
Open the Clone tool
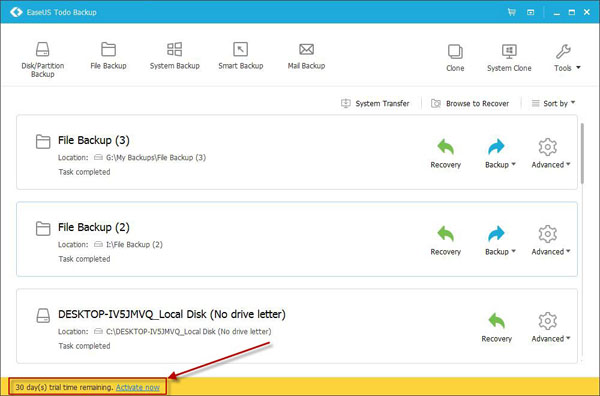pyautogui.click(x=455, y=58)
